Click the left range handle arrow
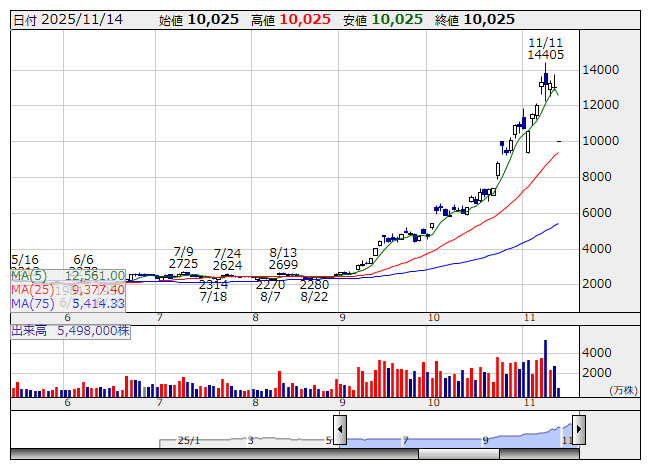 coord(339,431)
